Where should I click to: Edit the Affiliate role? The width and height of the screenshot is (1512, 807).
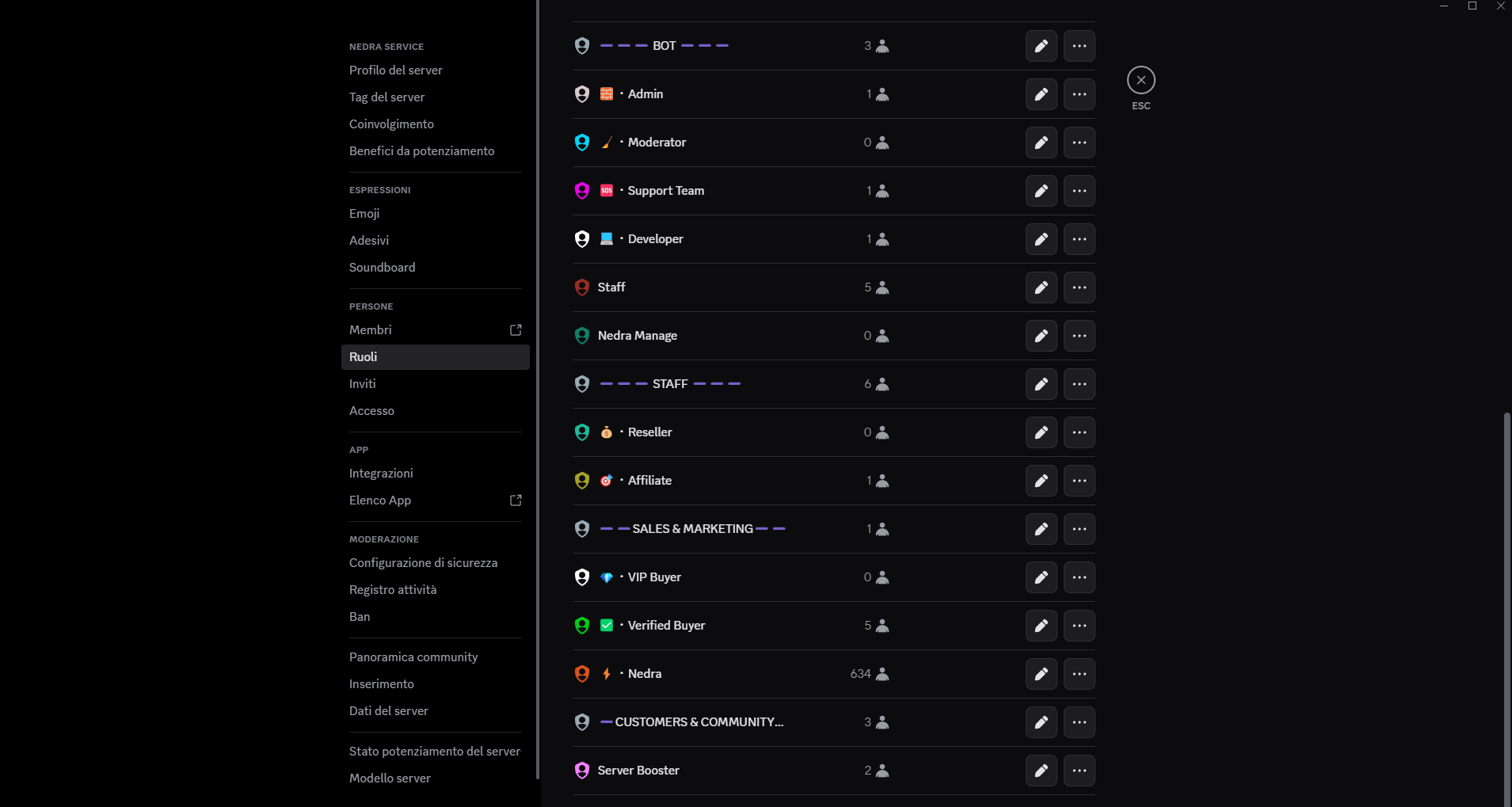click(1041, 480)
